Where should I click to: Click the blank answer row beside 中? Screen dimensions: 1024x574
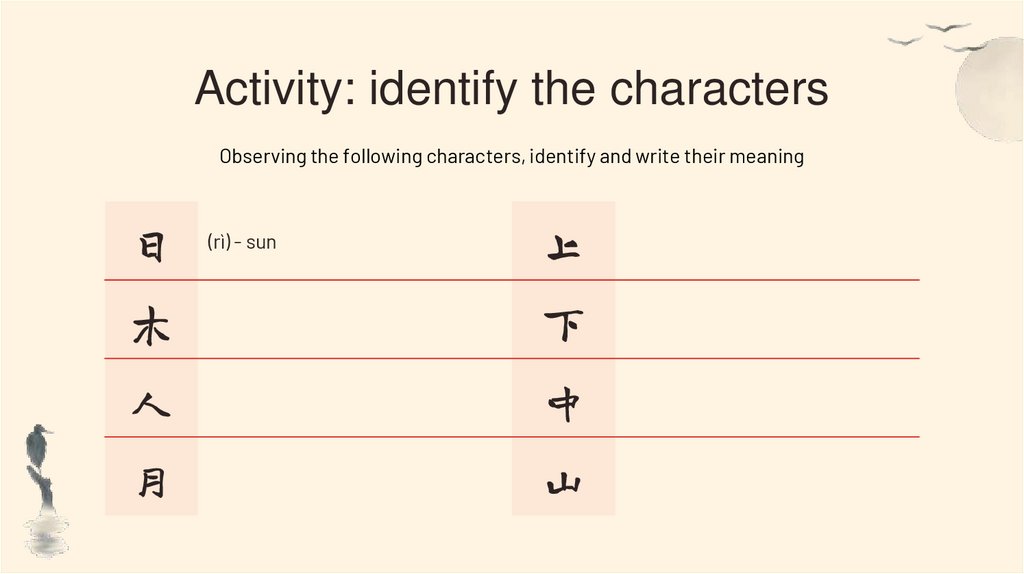[765, 400]
